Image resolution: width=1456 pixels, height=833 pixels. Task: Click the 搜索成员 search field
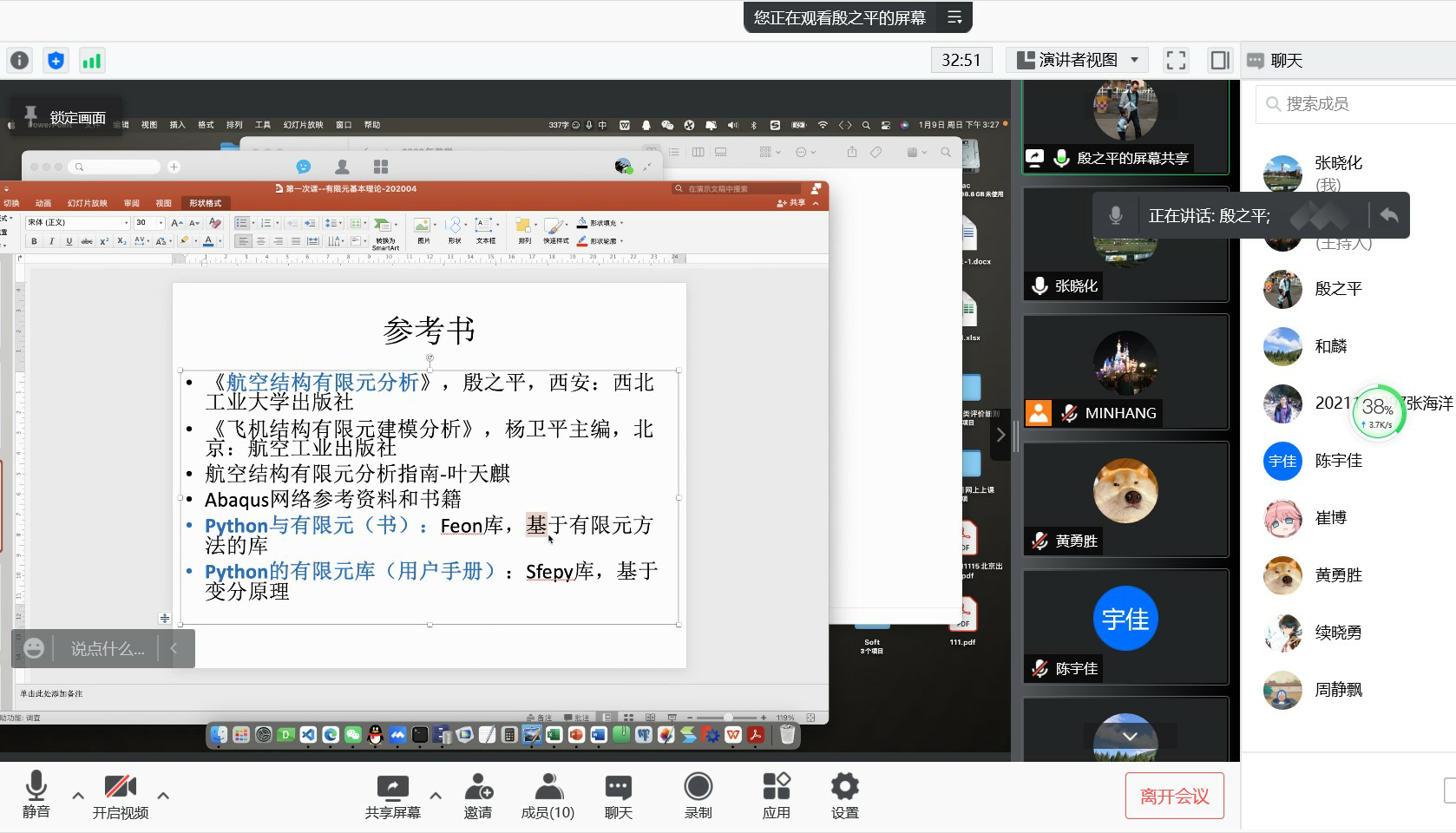[1354, 104]
